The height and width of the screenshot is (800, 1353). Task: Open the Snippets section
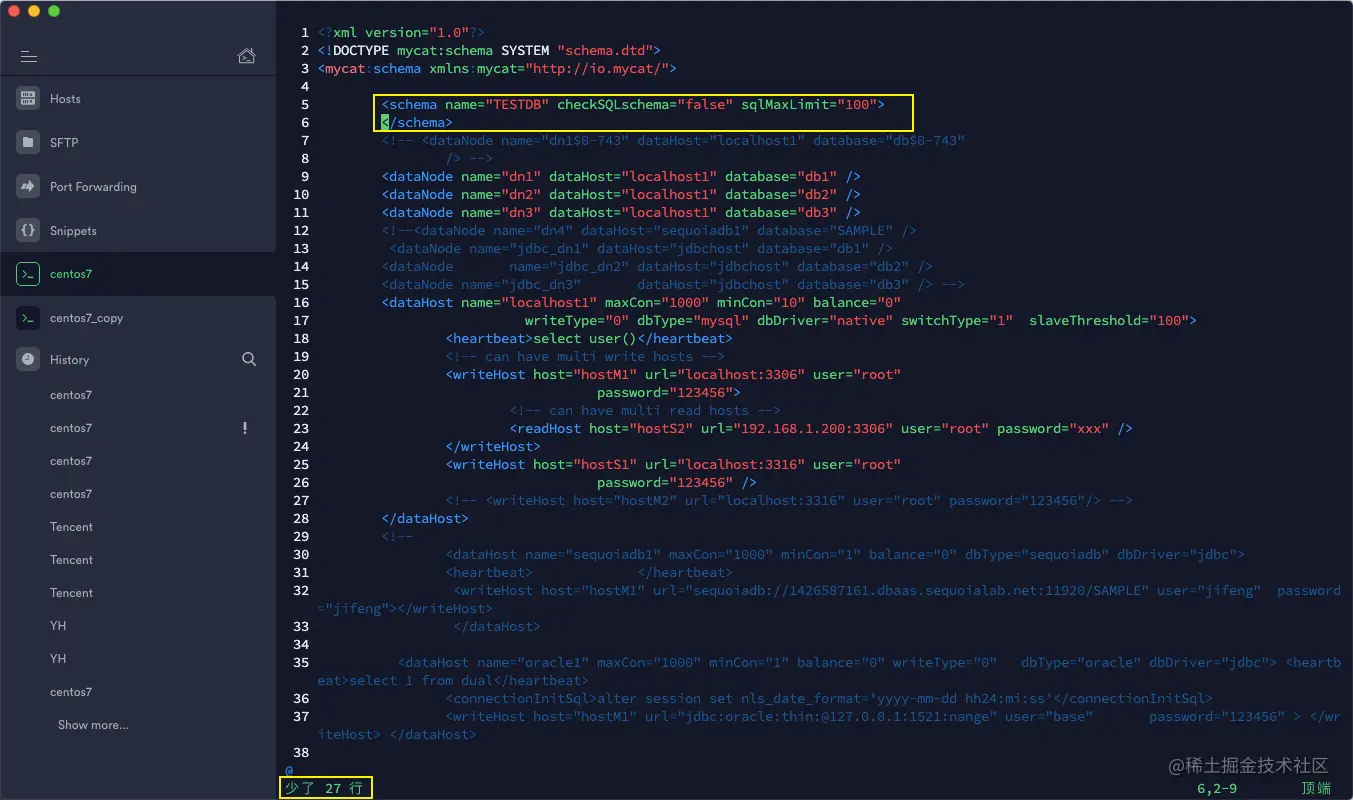pos(138,231)
